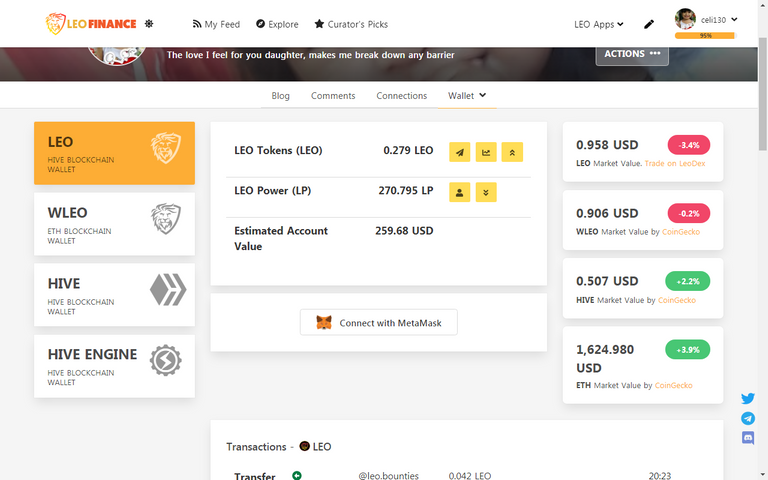Expand the Wallet tab dropdown

click(x=467, y=96)
